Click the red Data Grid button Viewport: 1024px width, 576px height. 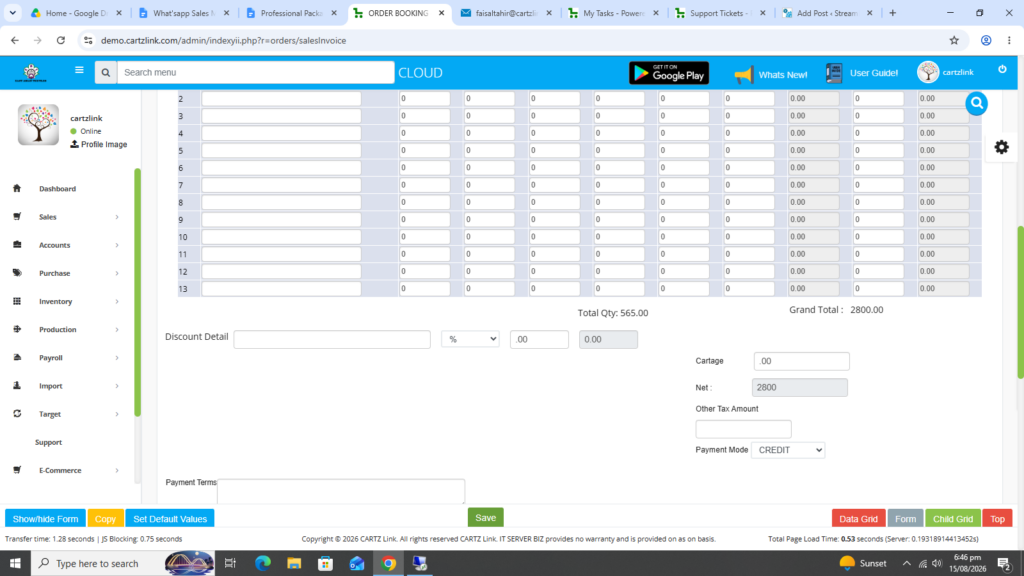pyautogui.click(x=858, y=519)
